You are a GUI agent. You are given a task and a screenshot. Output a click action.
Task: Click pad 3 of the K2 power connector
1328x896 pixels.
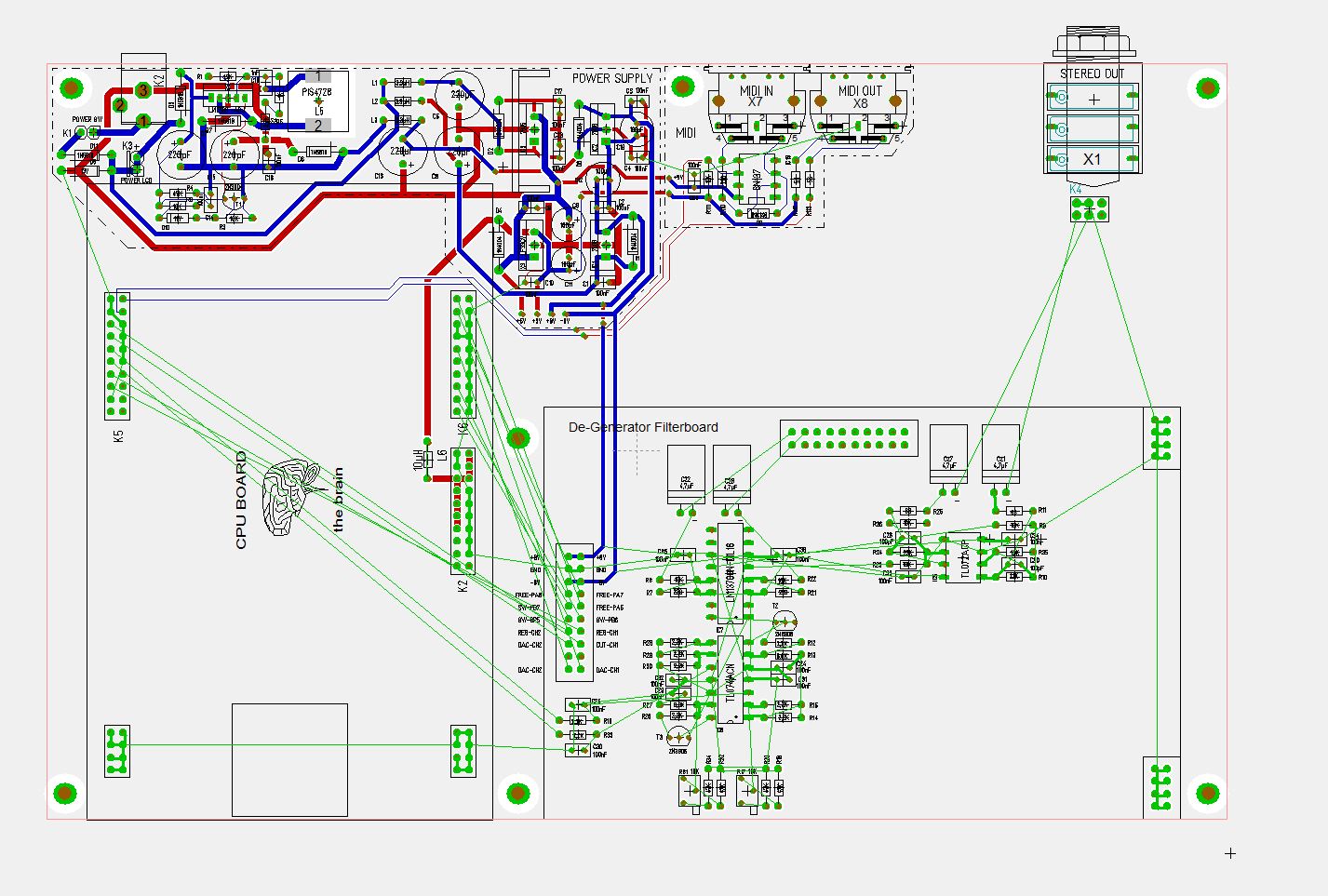tap(142, 90)
